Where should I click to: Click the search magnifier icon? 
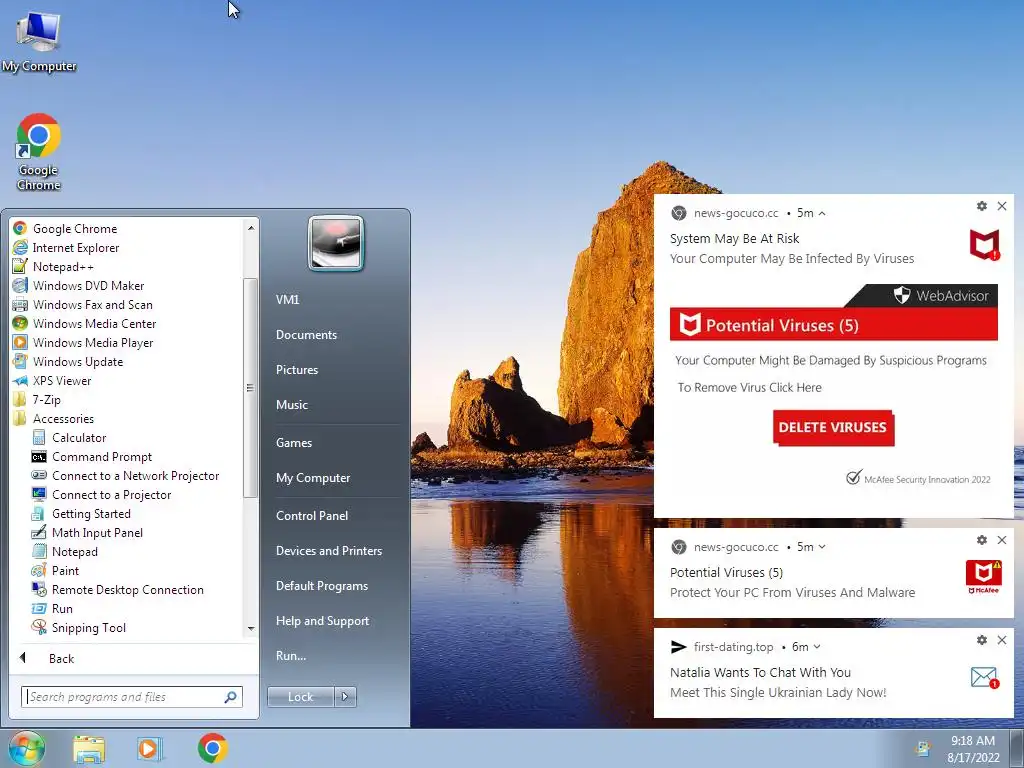(231, 697)
